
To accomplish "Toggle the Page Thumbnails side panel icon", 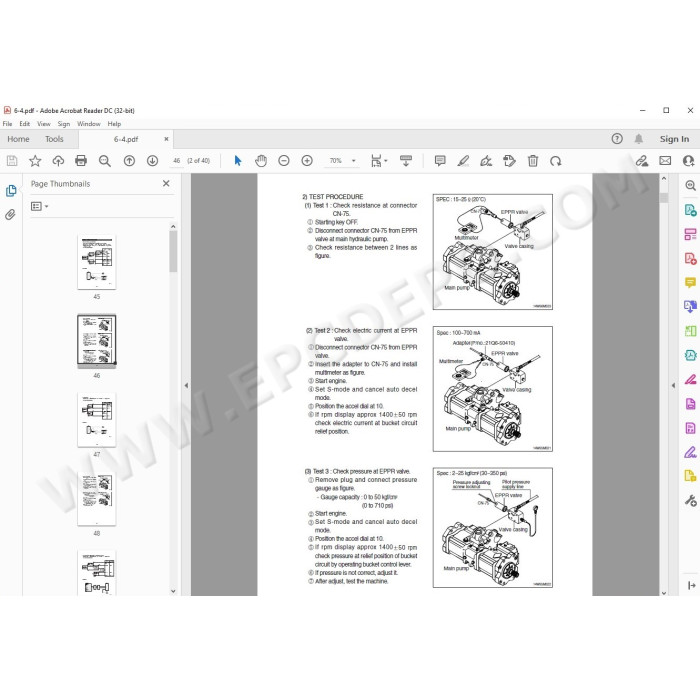I will coord(11,191).
